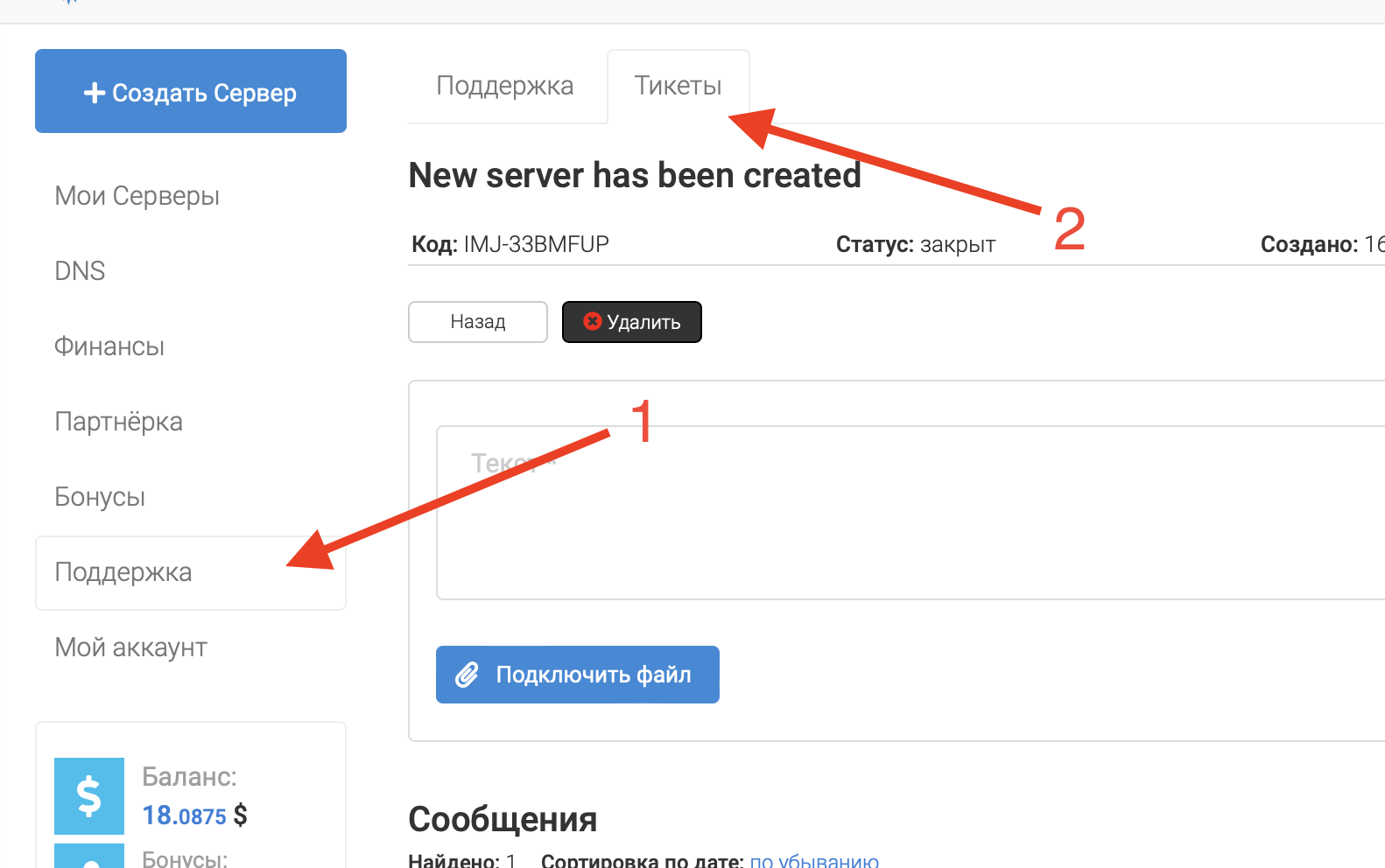1385x868 pixels.
Task: Click the по убыванию sort link
Action: 814,860
